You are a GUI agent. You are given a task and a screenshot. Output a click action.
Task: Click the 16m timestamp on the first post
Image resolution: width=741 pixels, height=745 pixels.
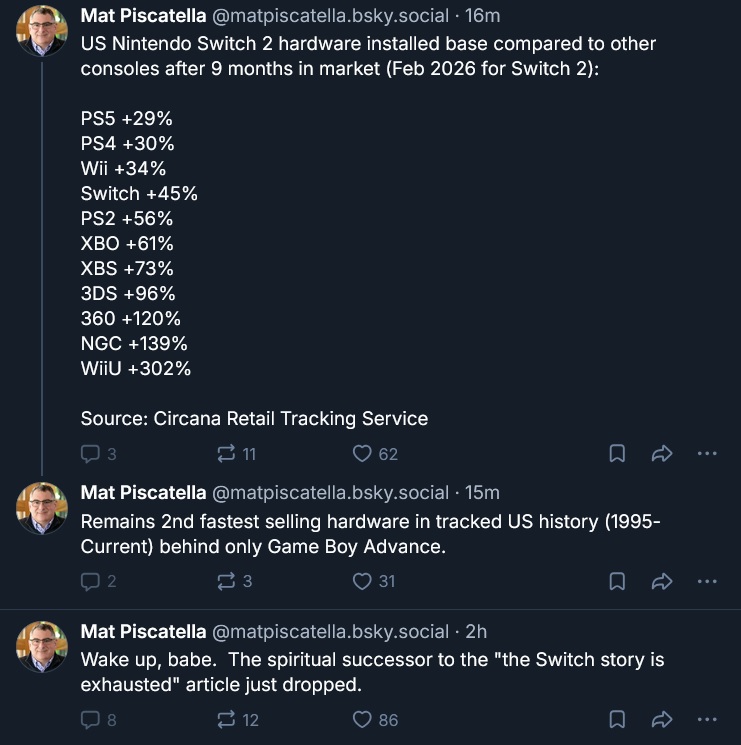[x=483, y=17]
